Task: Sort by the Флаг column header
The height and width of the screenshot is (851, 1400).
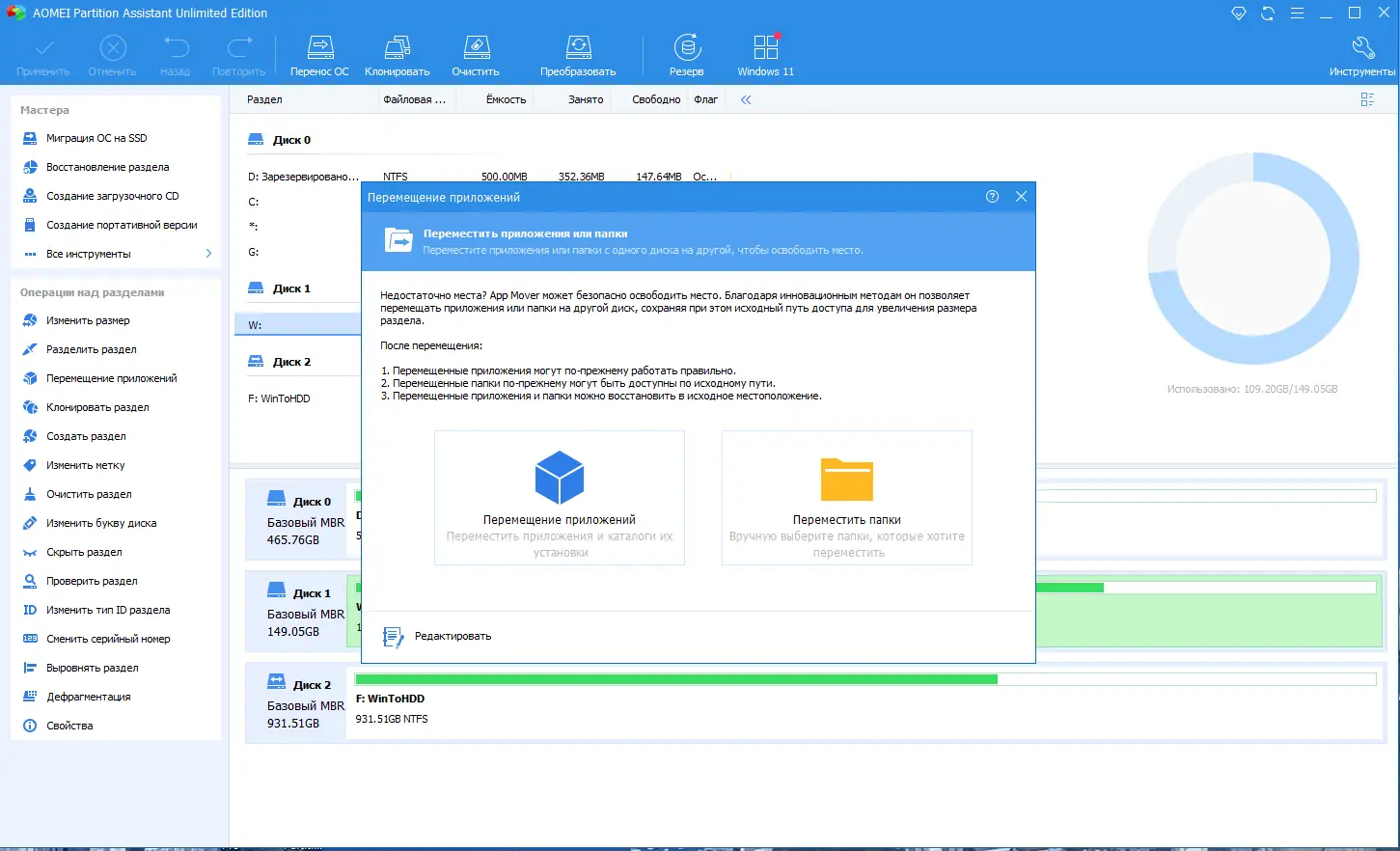Action: pos(706,99)
